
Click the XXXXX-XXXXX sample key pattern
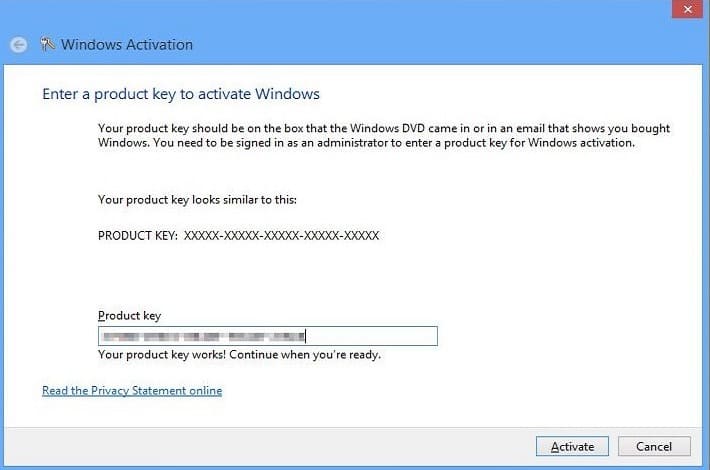click(x=282, y=236)
